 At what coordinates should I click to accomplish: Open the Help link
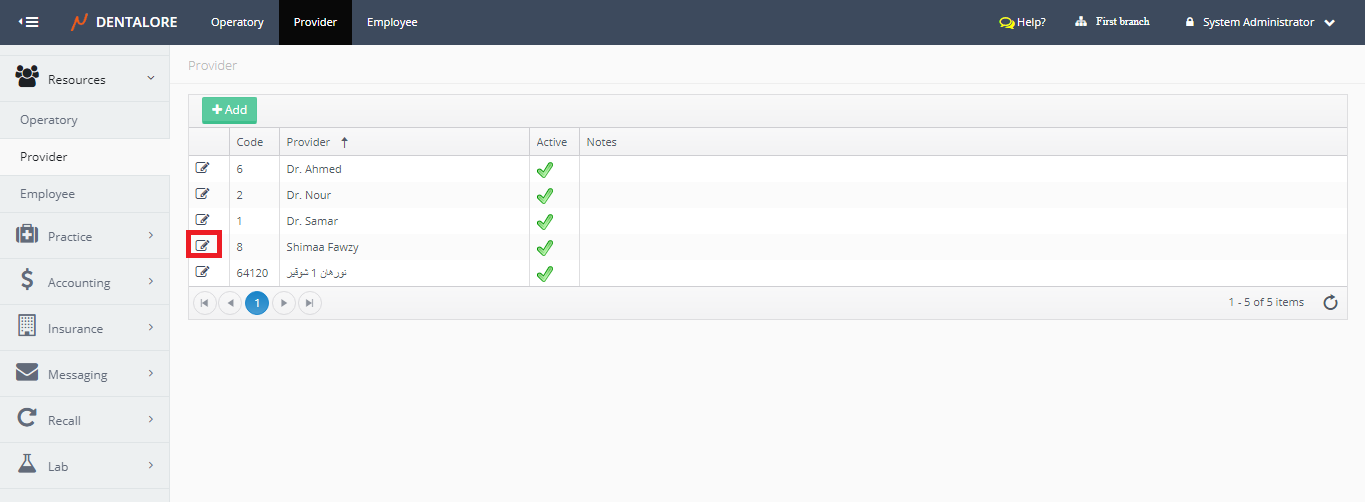[1022, 22]
